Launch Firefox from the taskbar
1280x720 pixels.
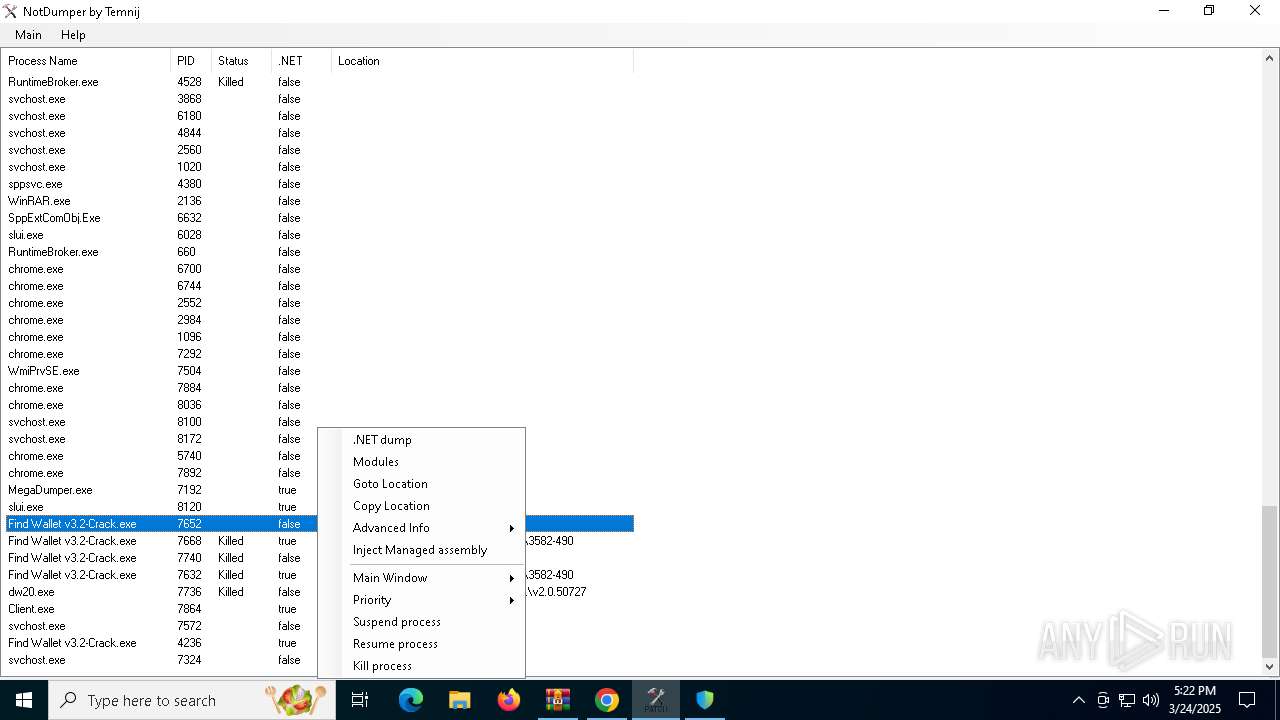[x=509, y=700]
